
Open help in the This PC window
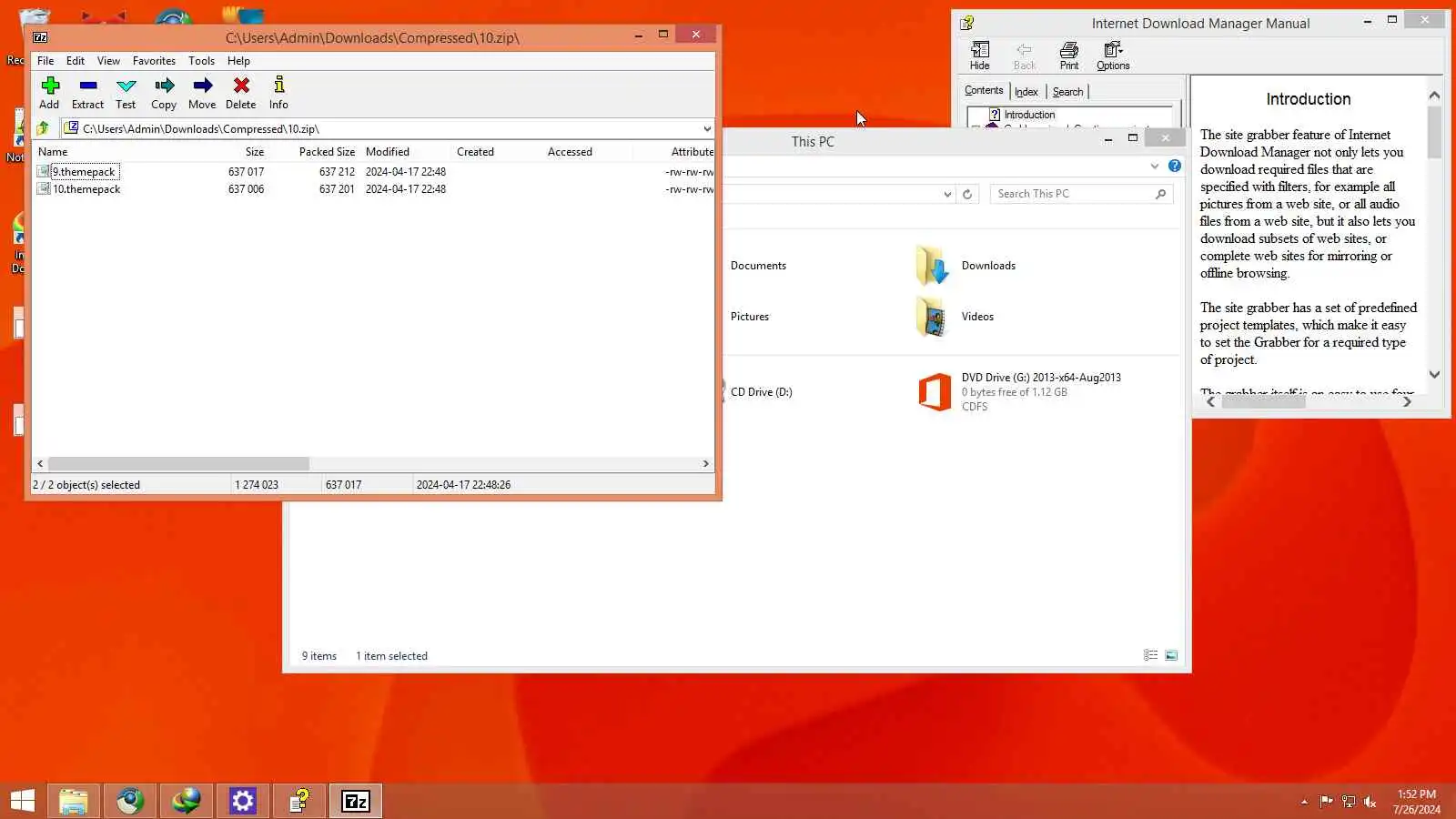pyautogui.click(x=1175, y=166)
